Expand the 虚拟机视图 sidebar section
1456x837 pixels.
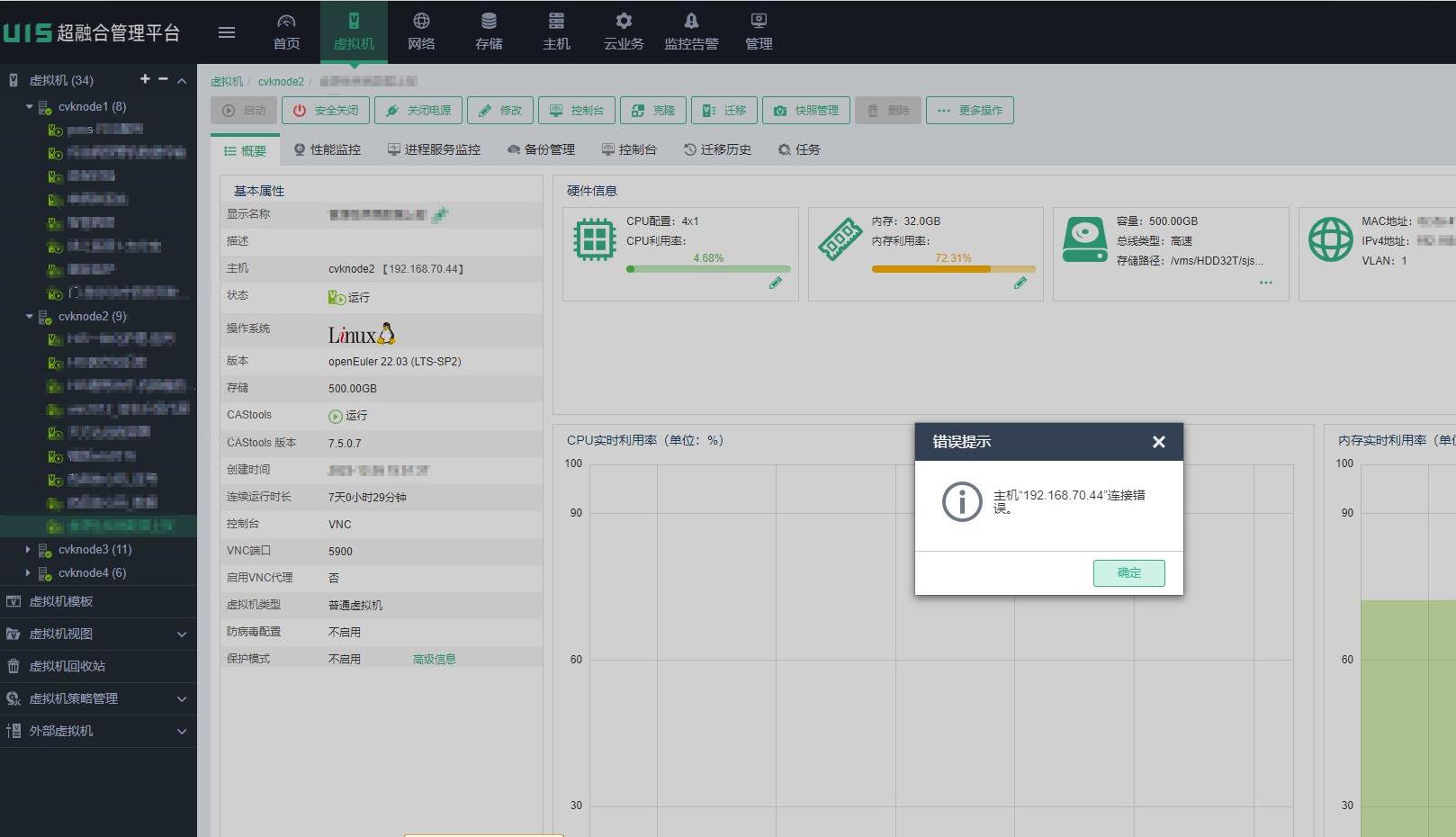(182, 634)
